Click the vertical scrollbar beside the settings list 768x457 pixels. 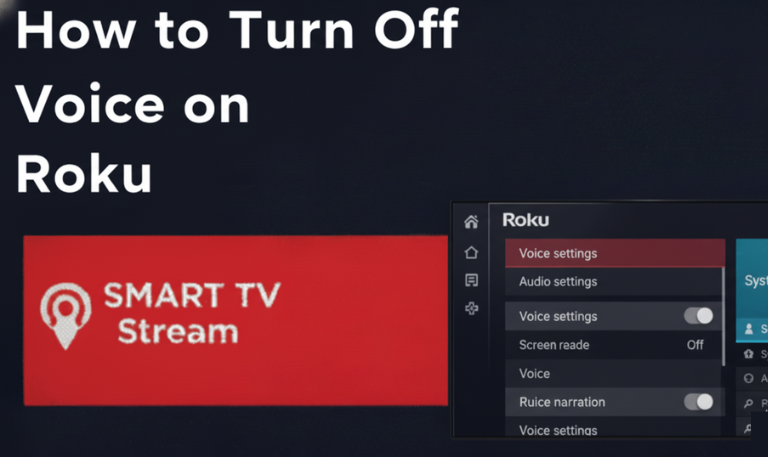coord(724,316)
